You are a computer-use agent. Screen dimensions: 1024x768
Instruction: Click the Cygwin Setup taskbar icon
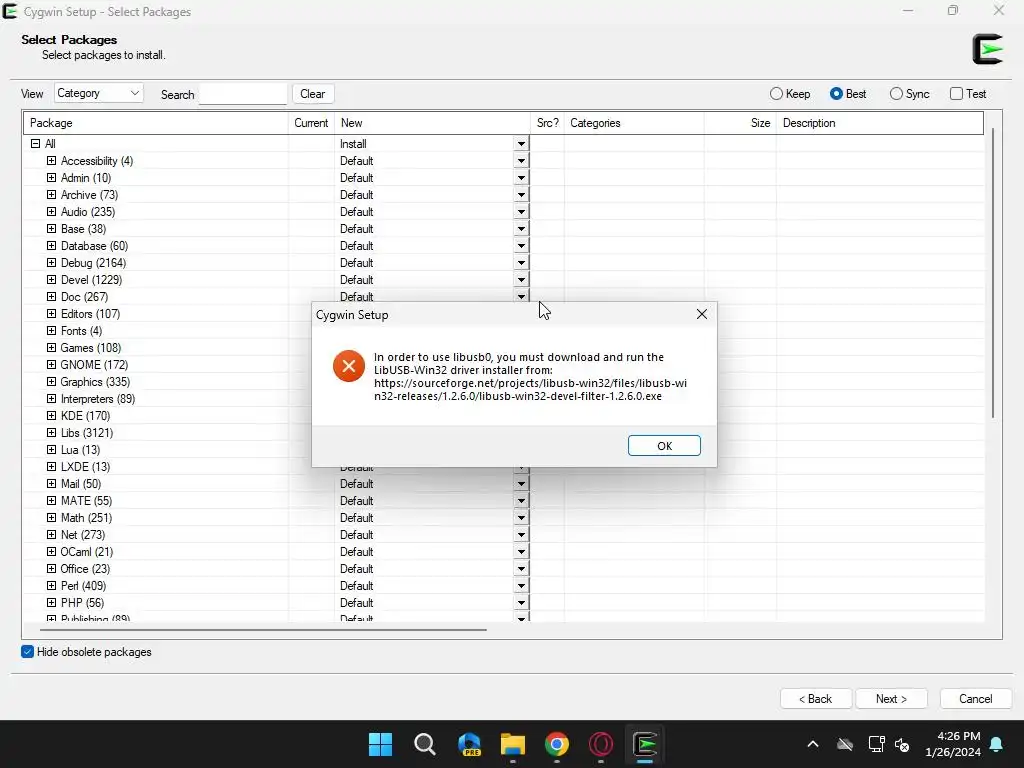(x=645, y=744)
